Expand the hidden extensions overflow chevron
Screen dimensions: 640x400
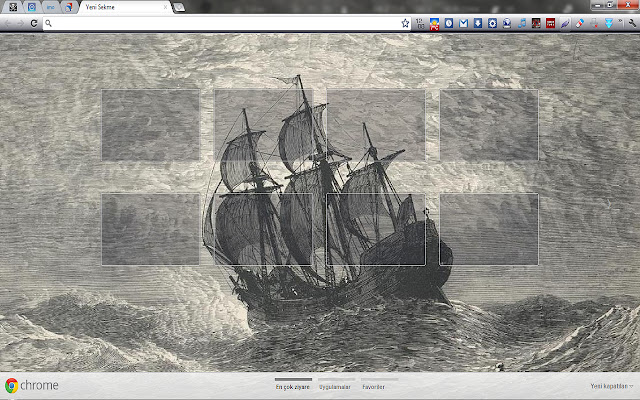(x=621, y=22)
